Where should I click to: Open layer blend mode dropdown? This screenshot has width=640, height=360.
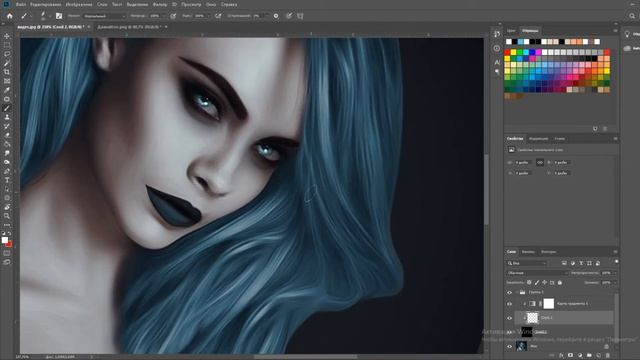click(x=537, y=273)
